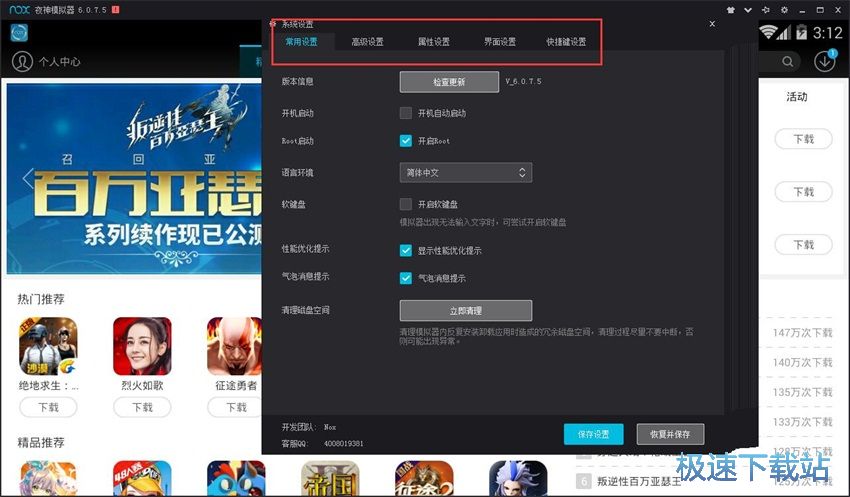The image size is (850, 497).
Task: Click 135万次下载 ranking text
Action: [x=802, y=392]
